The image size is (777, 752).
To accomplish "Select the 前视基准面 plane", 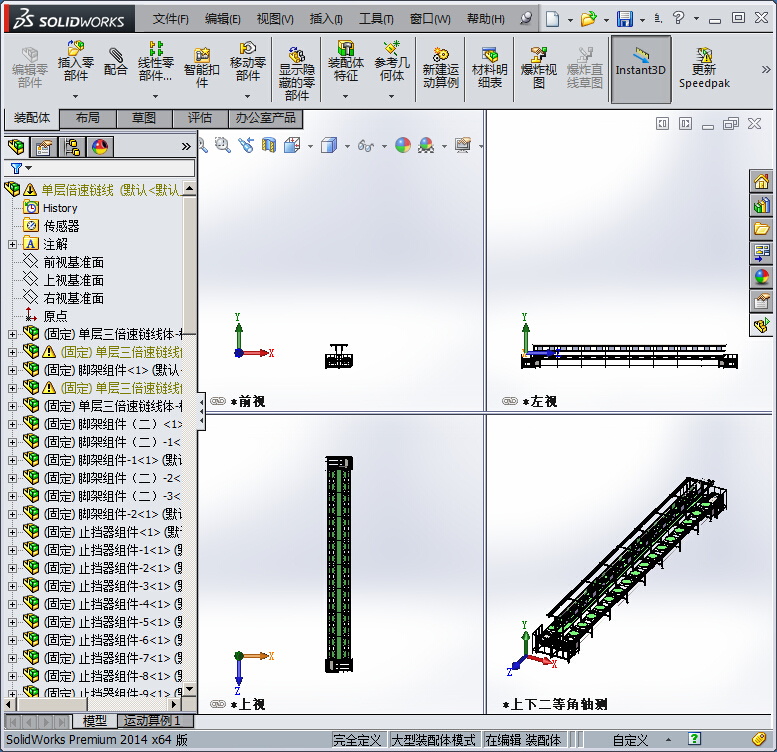I will tap(73, 262).
